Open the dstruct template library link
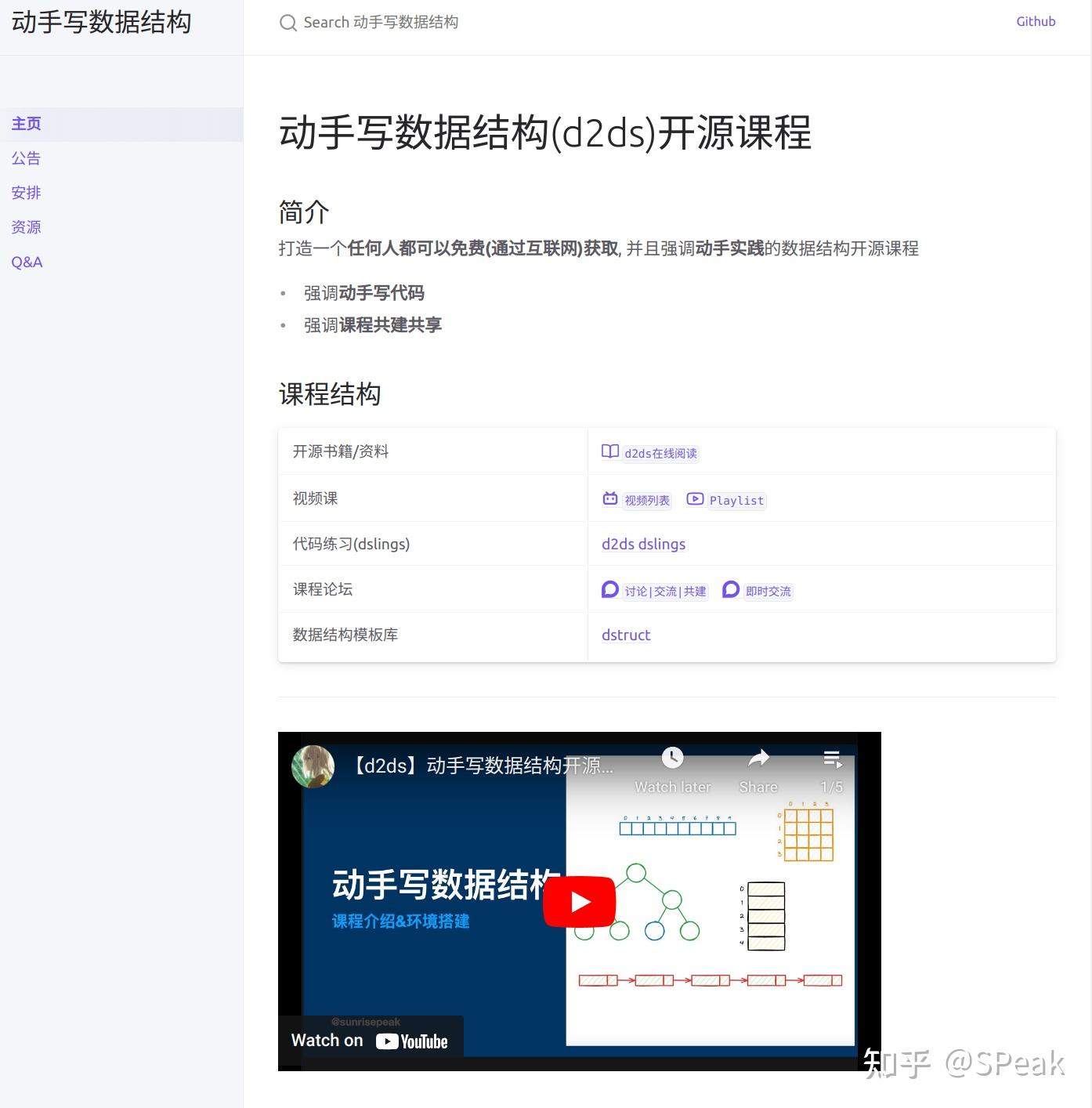 click(625, 635)
